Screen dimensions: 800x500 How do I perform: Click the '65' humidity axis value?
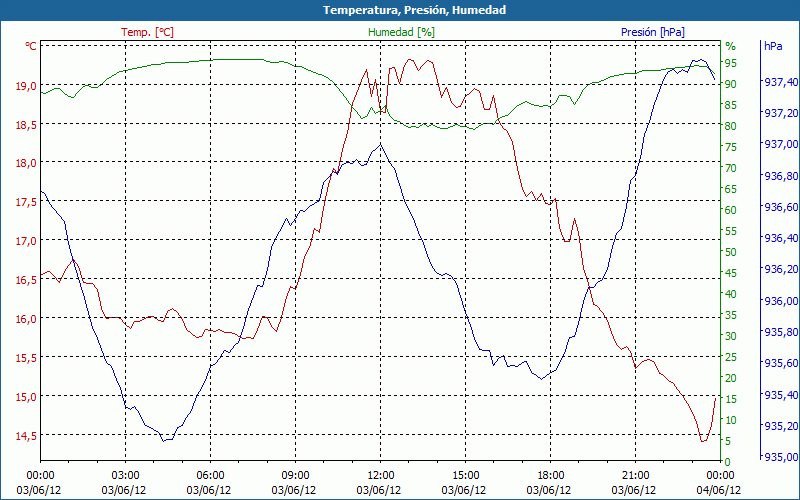731,189
